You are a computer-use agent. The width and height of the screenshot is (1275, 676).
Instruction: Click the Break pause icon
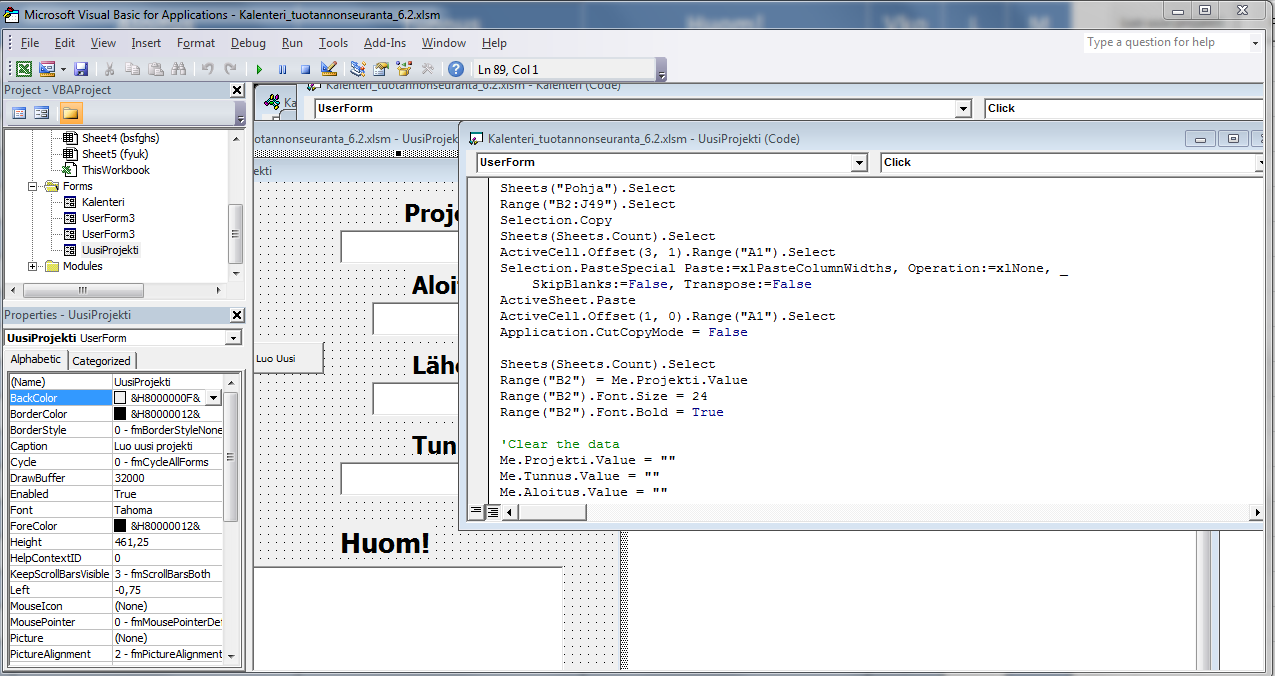[282, 69]
